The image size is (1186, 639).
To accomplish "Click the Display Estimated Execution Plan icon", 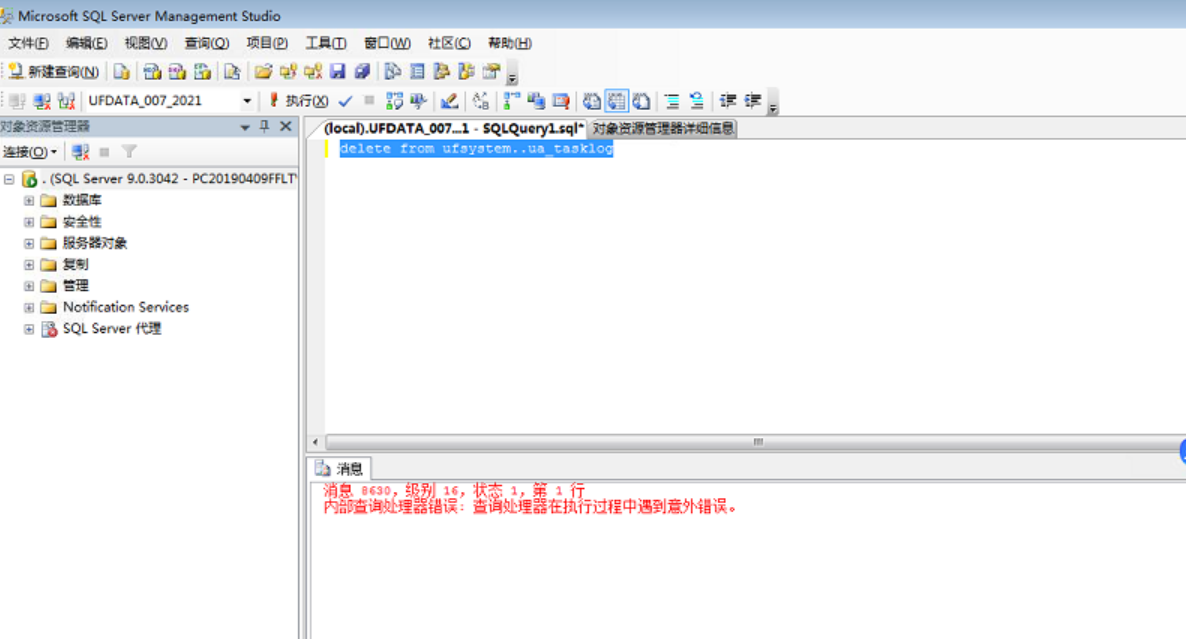I will tap(394, 101).
